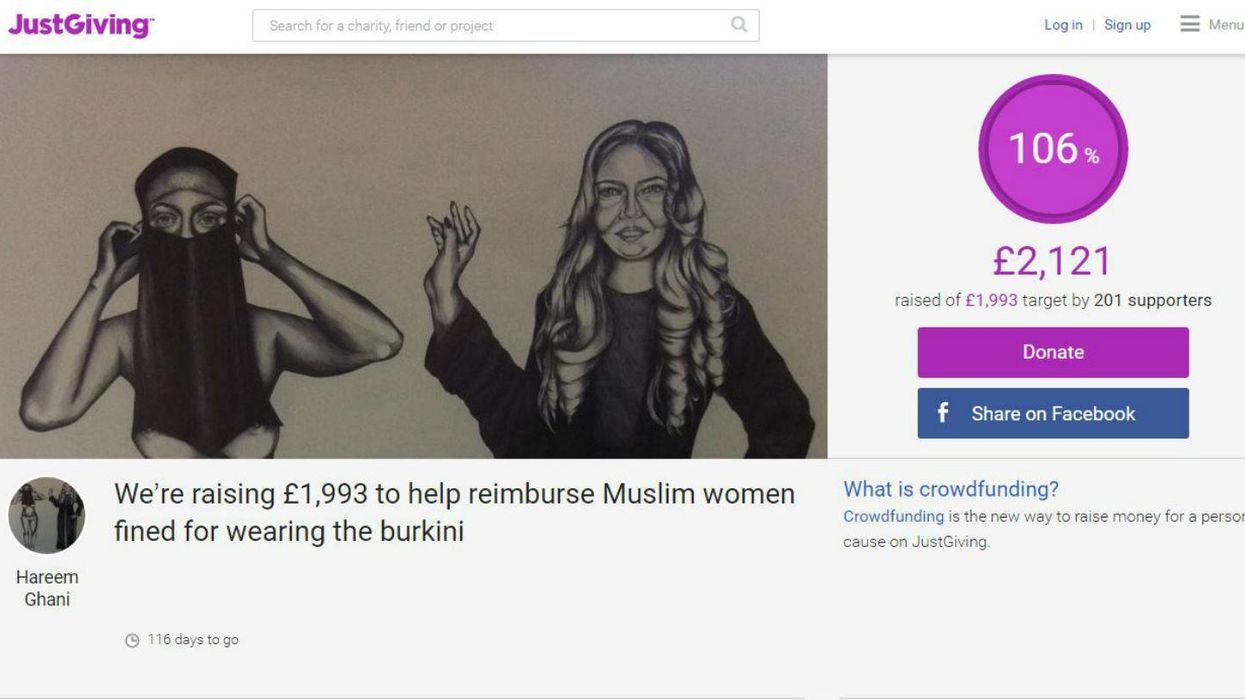
Task: Click the burkini fundraiser title text
Action: coord(455,512)
